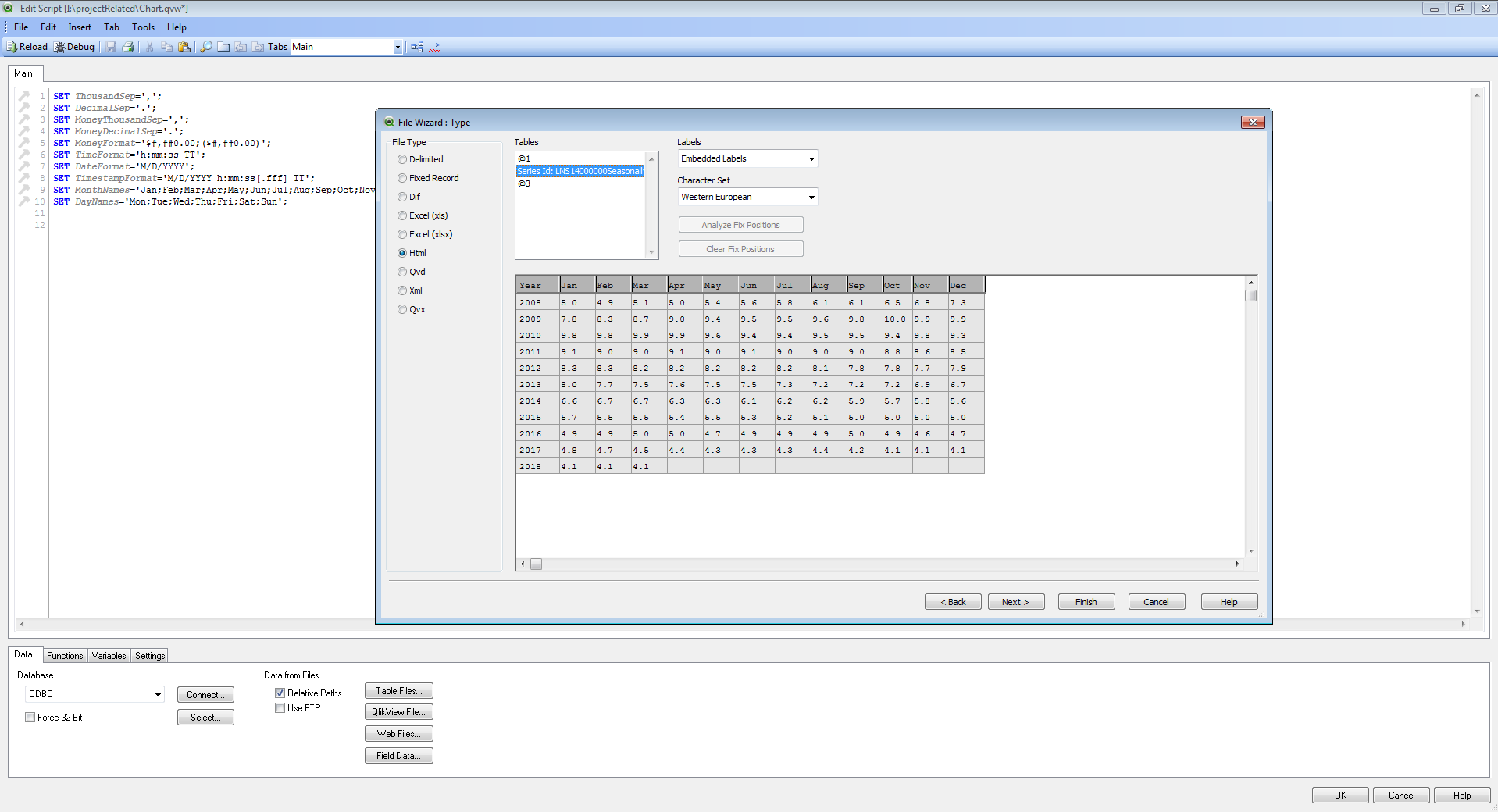Click the wrench icon on script line 1

(x=24, y=96)
